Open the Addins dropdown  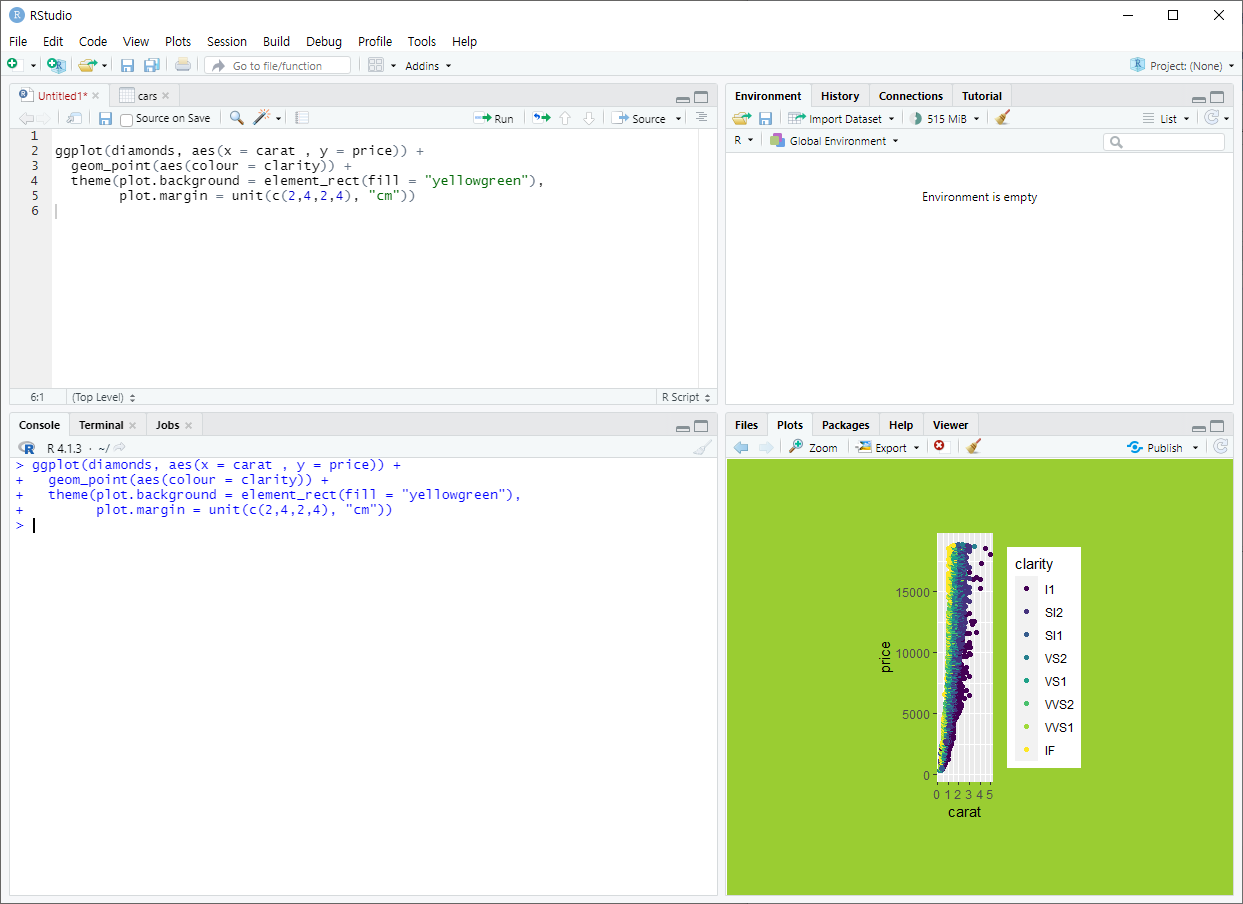[x=428, y=66]
